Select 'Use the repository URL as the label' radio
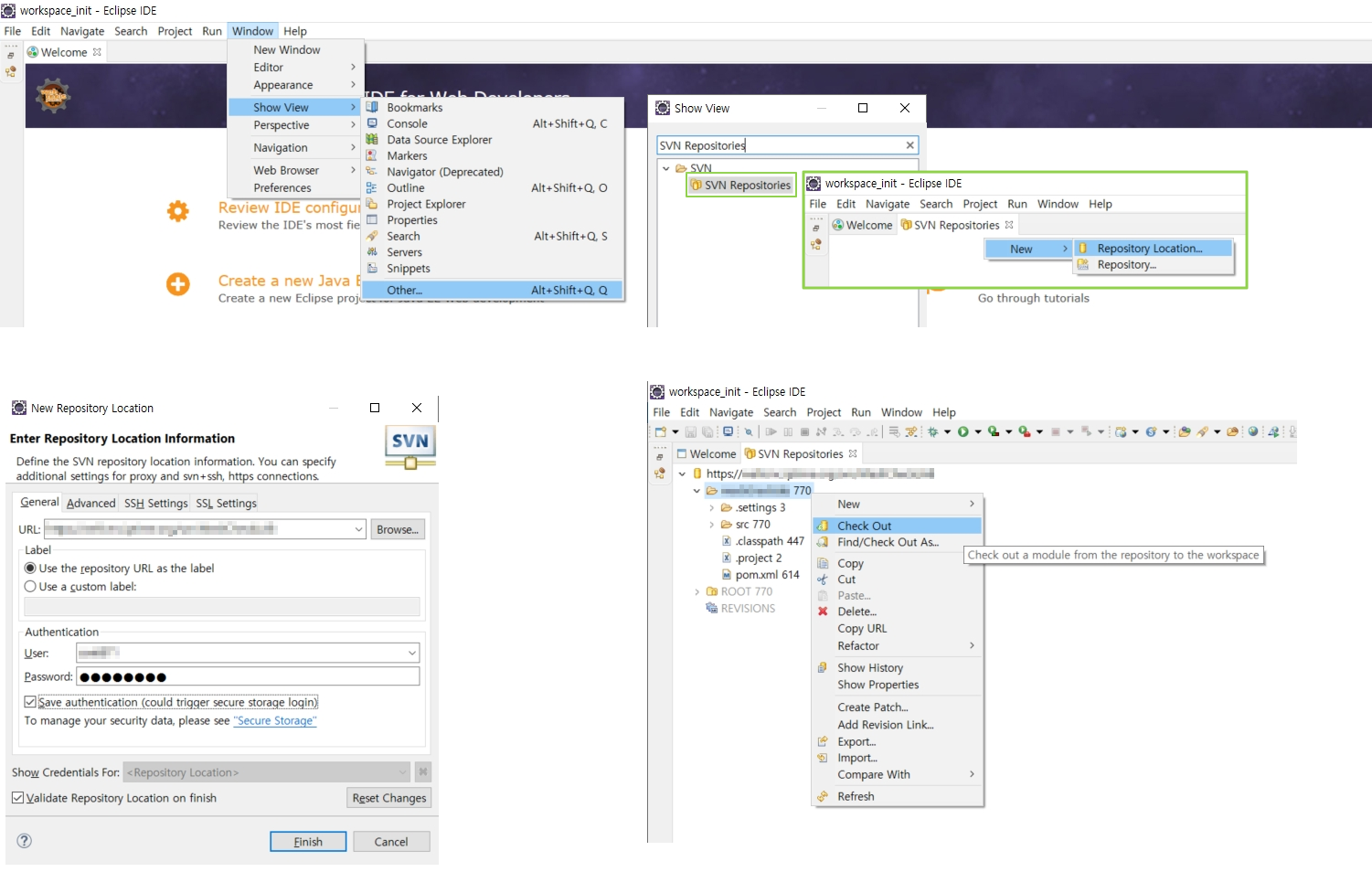The width and height of the screenshot is (1372, 872). click(30, 568)
